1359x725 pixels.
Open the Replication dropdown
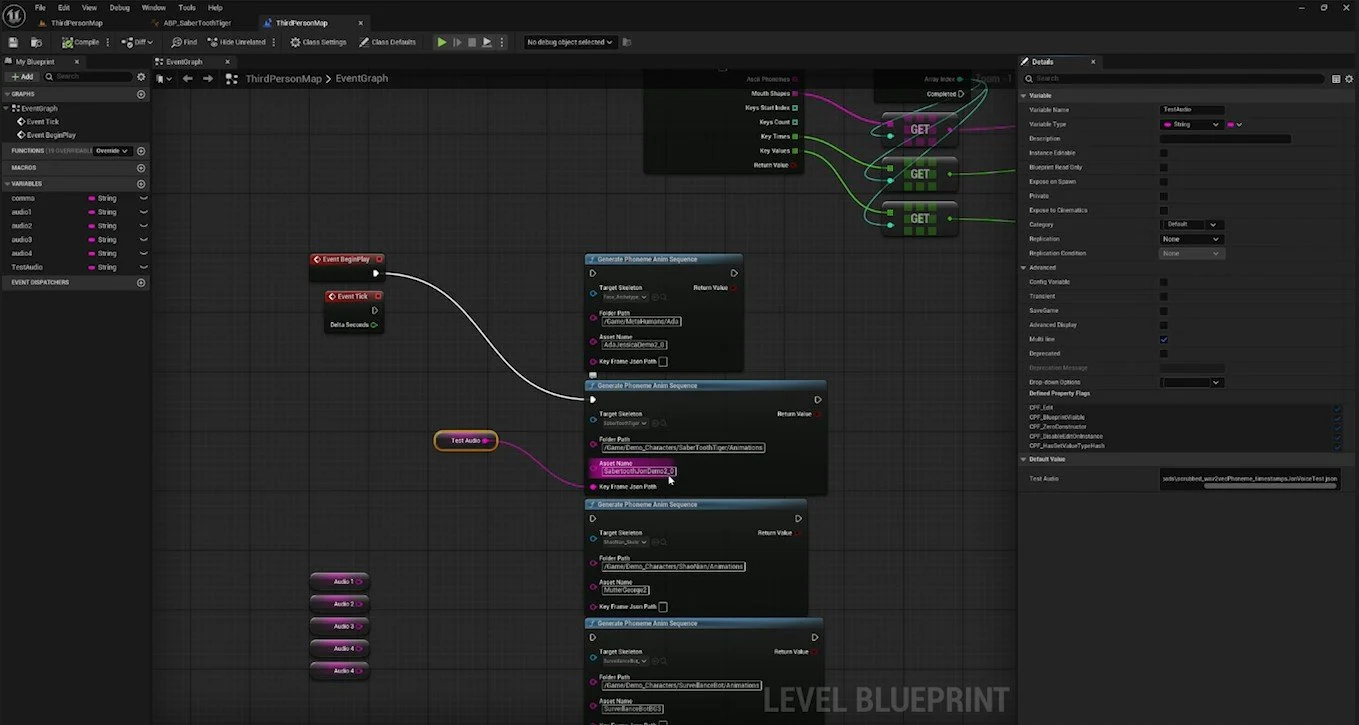tap(1191, 239)
